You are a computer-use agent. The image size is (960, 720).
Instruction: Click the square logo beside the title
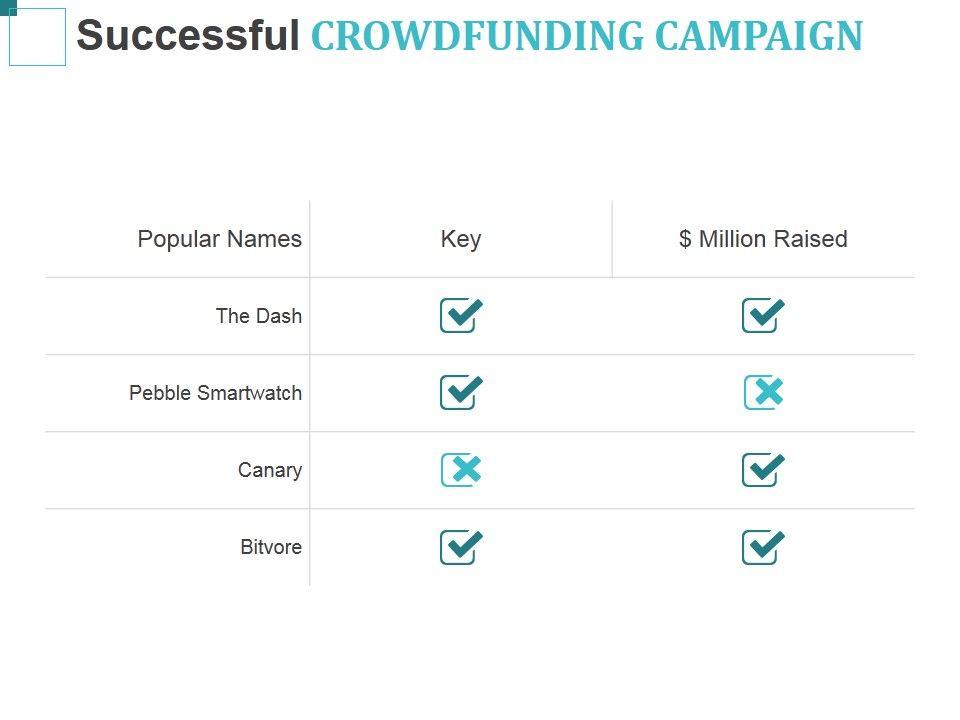click(38, 38)
